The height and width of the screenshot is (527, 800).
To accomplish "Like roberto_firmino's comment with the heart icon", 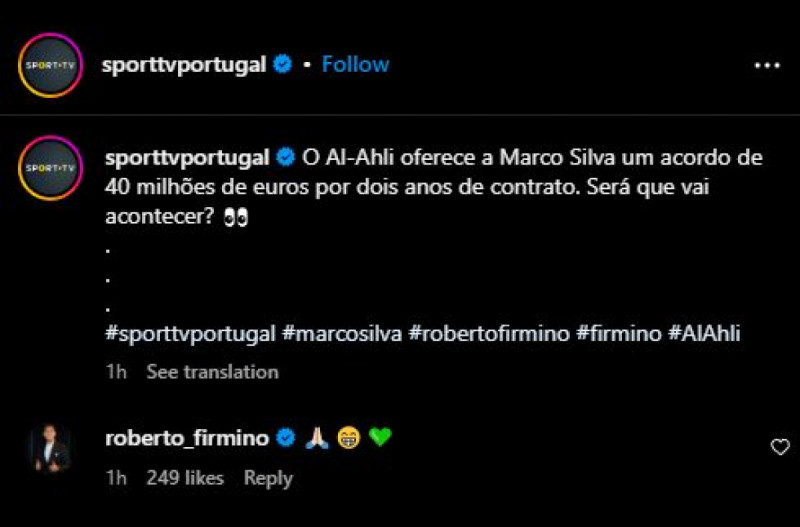I will (x=780, y=447).
